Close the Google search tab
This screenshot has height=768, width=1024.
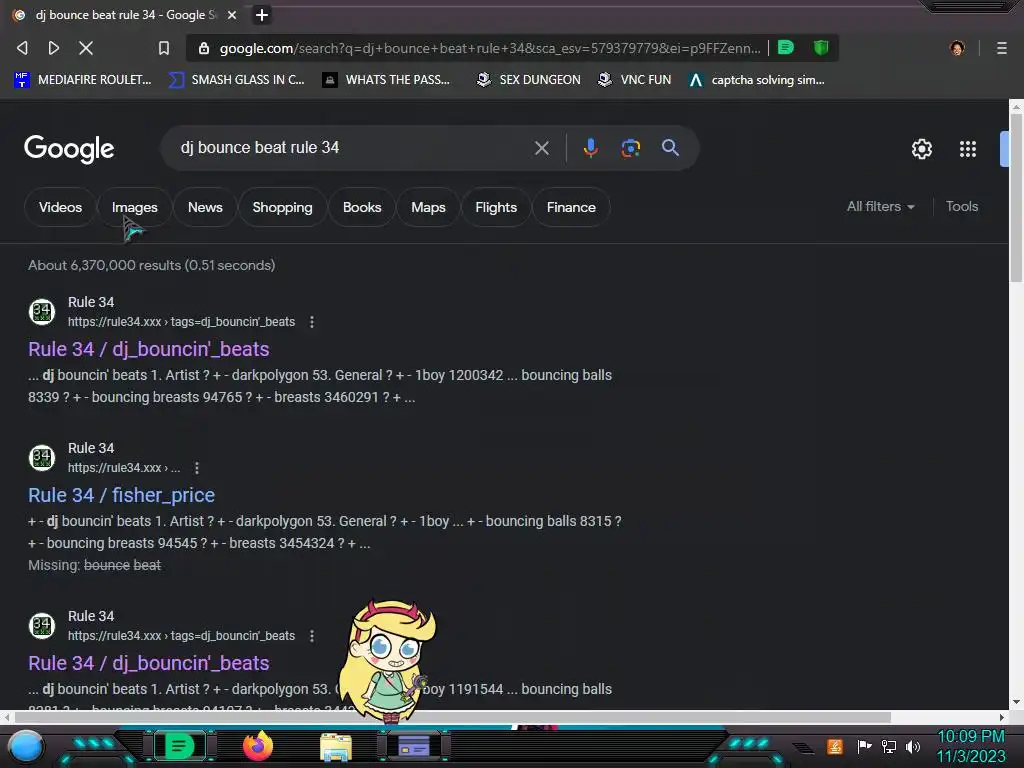[x=232, y=15]
